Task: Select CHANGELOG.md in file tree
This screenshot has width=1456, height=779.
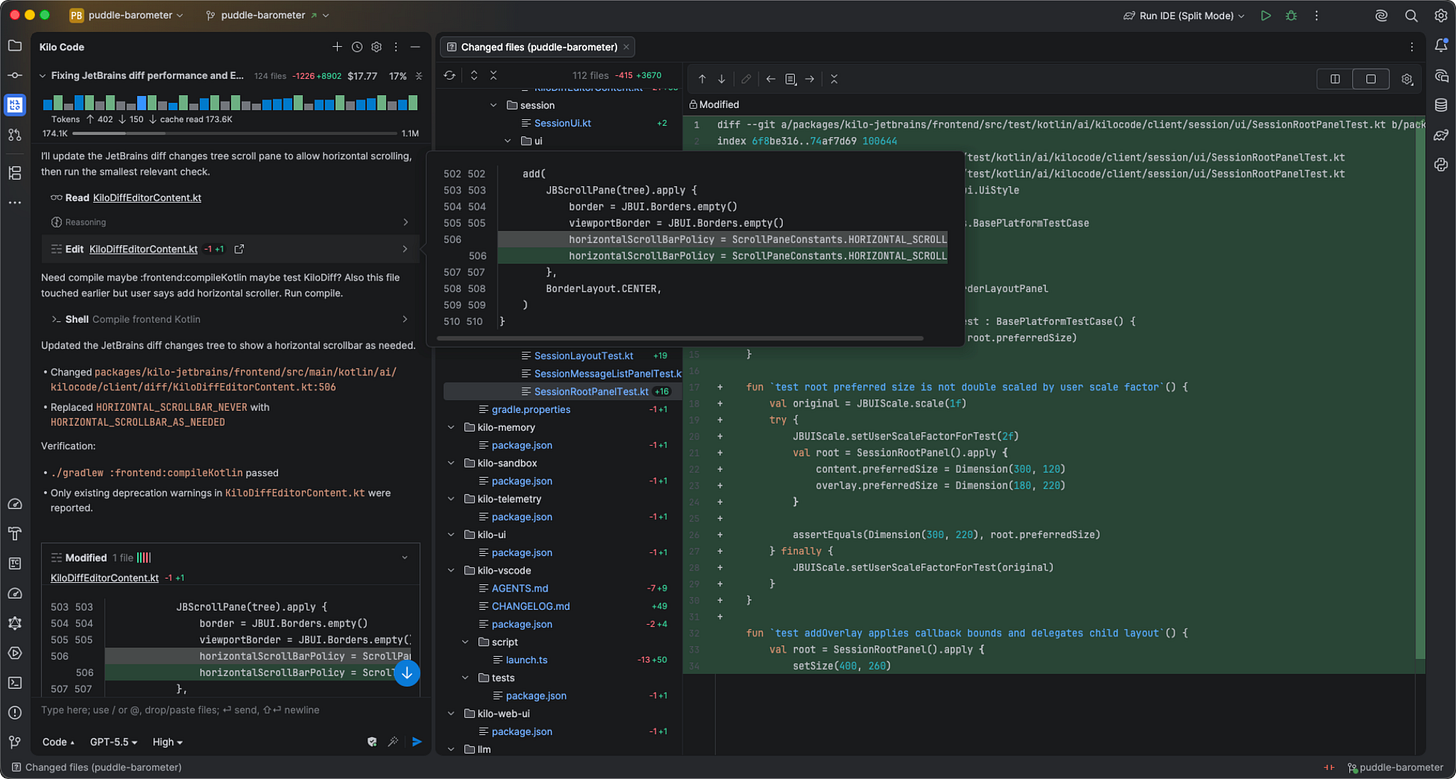Action: click(x=530, y=606)
